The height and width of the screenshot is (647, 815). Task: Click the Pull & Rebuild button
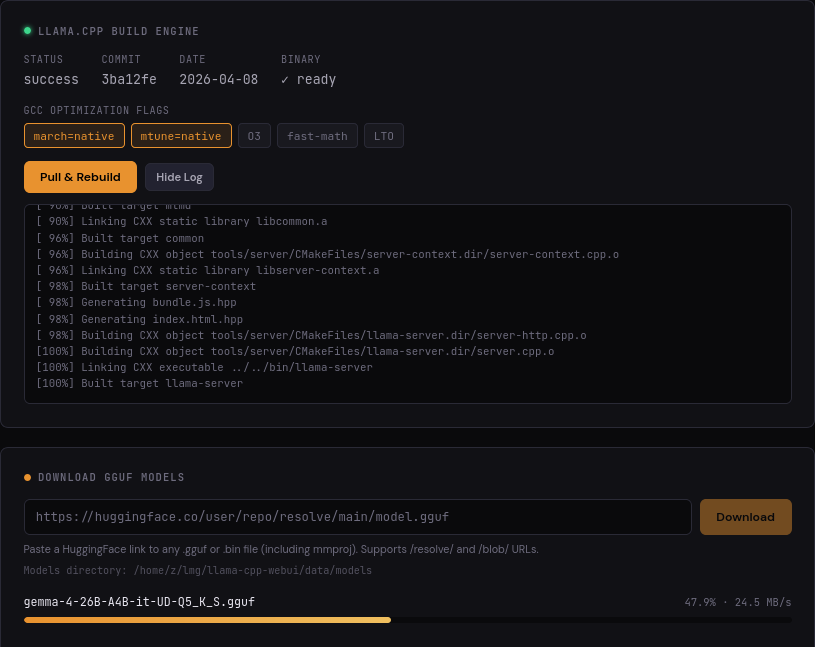(81, 177)
